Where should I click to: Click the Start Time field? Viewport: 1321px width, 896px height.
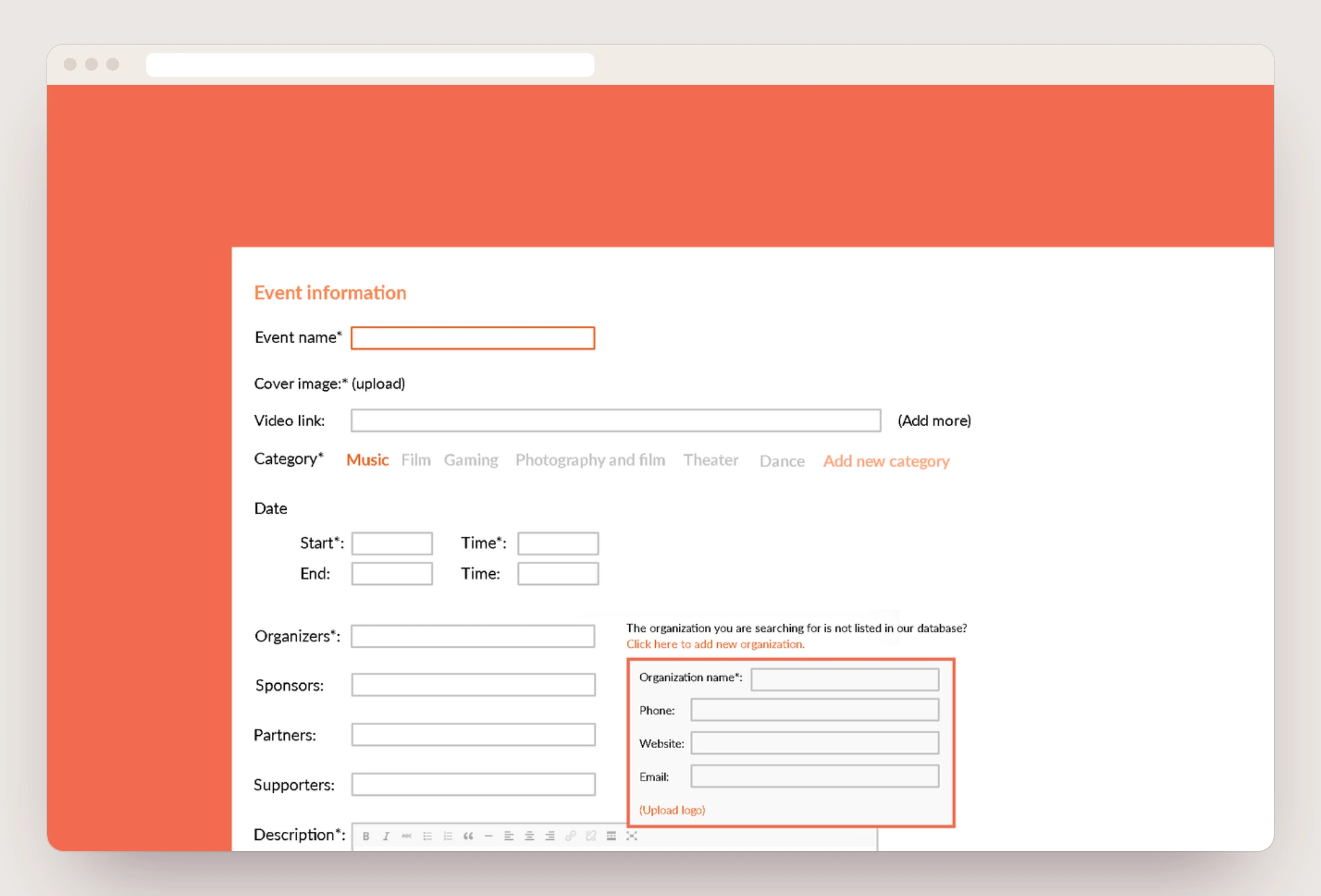[x=558, y=543]
